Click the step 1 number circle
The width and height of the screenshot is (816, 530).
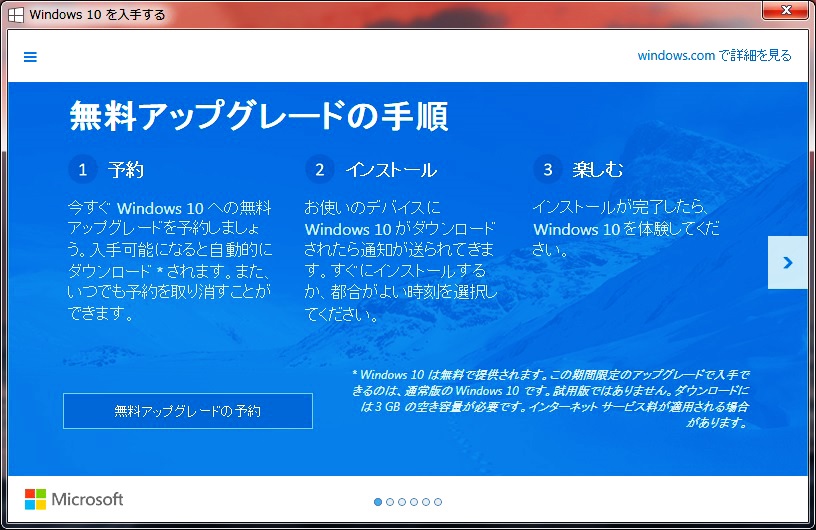click(82, 169)
